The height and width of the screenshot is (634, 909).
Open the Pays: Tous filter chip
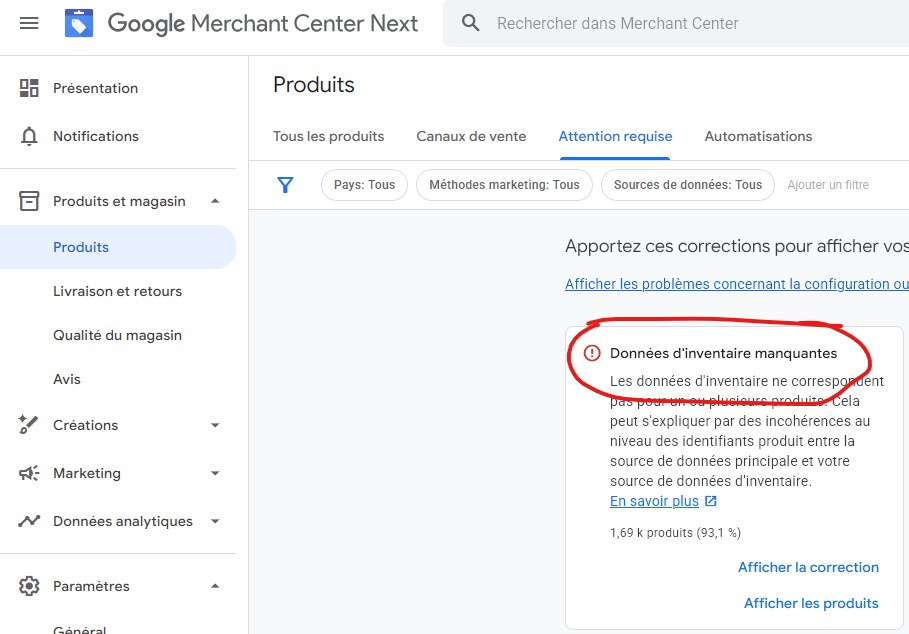pyautogui.click(x=364, y=185)
